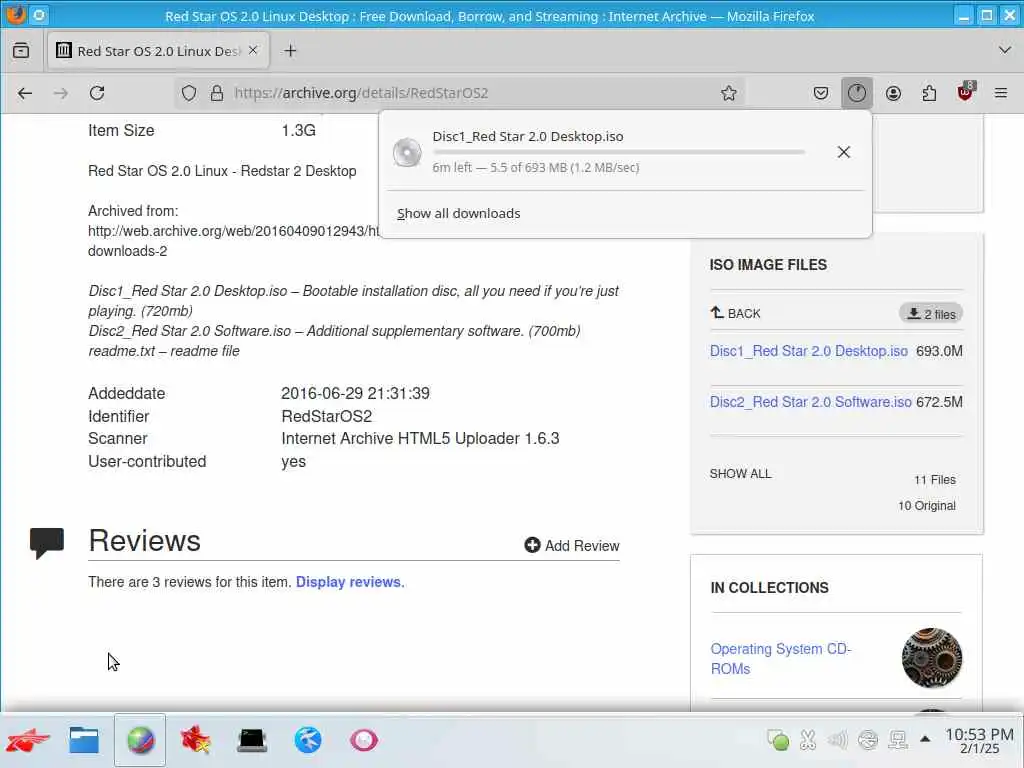This screenshot has height=768, width=1024.
Task: Click the Reviews speech bubble icon
Action: tap(47, 543)
